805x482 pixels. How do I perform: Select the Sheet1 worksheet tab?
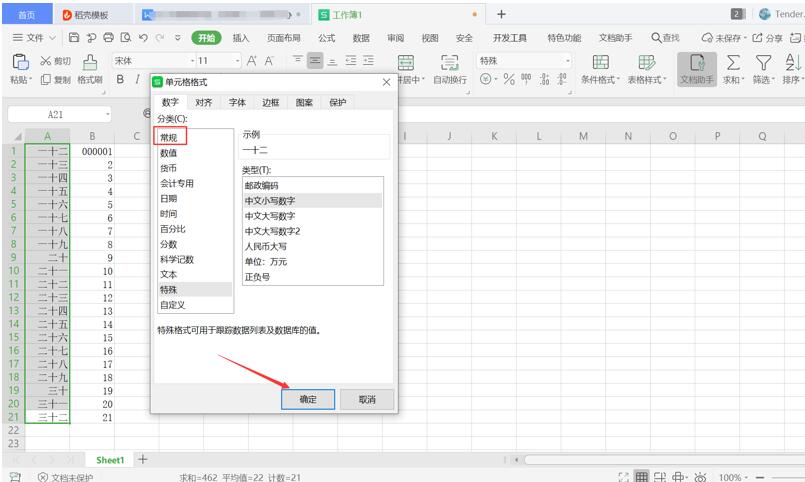pyautogui.click(x=110, y=460)
